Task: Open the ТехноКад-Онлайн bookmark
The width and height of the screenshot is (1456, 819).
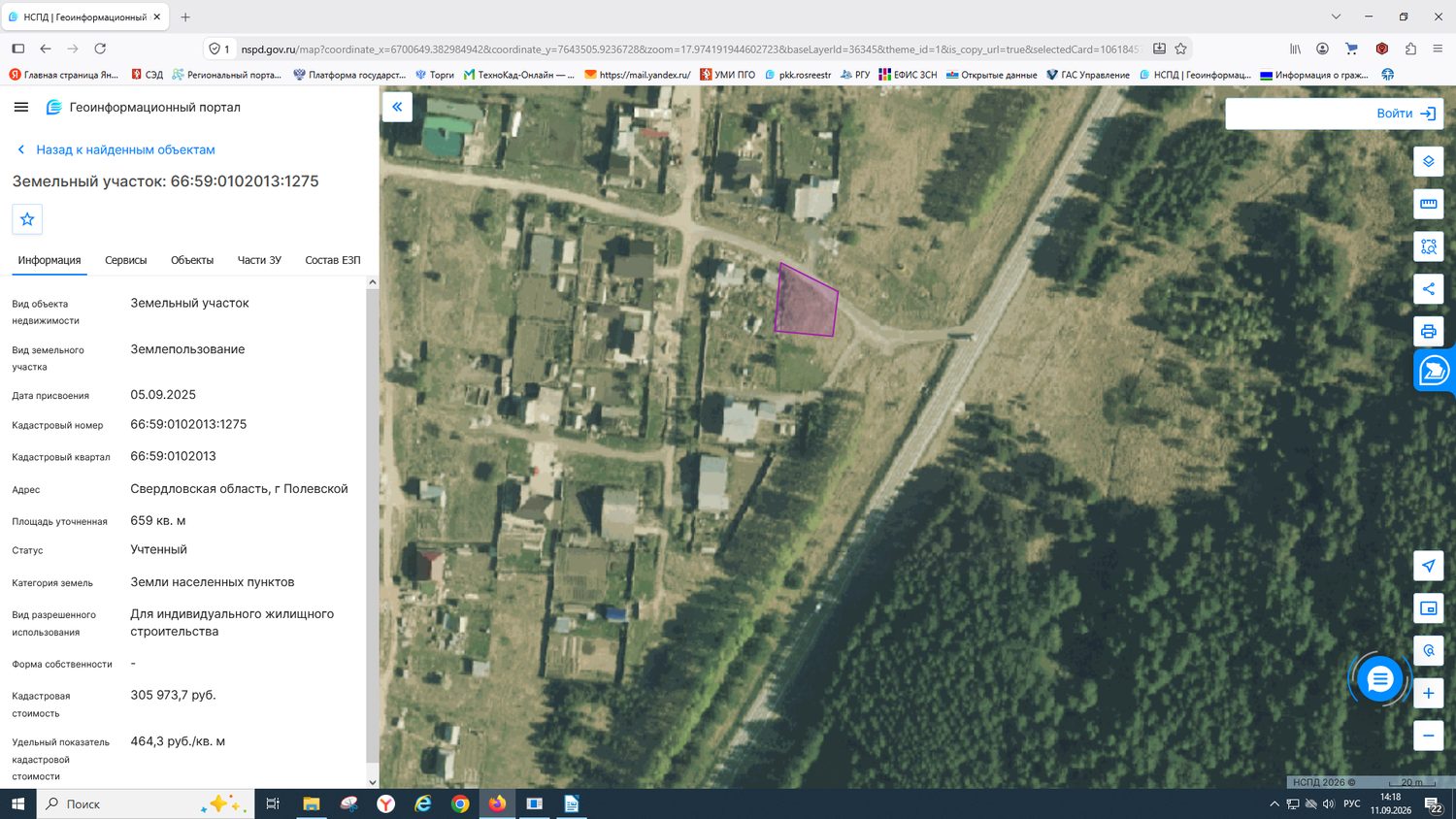Action: click(519, 75)
